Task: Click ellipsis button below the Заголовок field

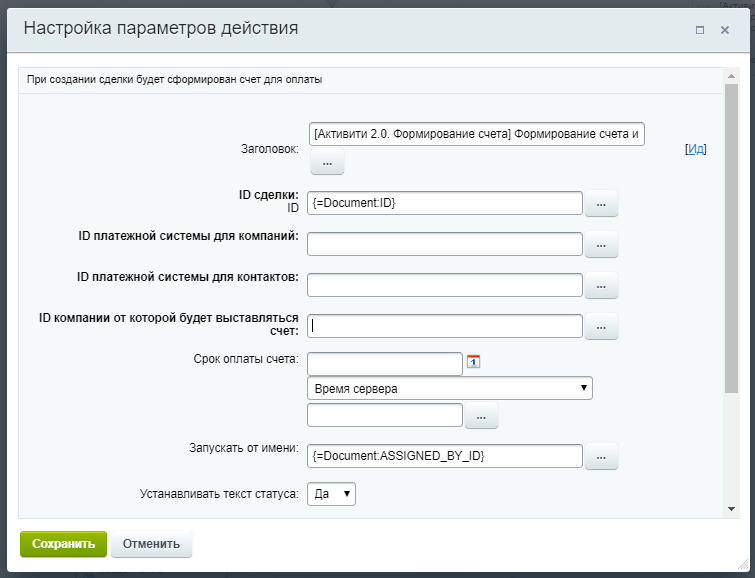Action: [327, 163]
